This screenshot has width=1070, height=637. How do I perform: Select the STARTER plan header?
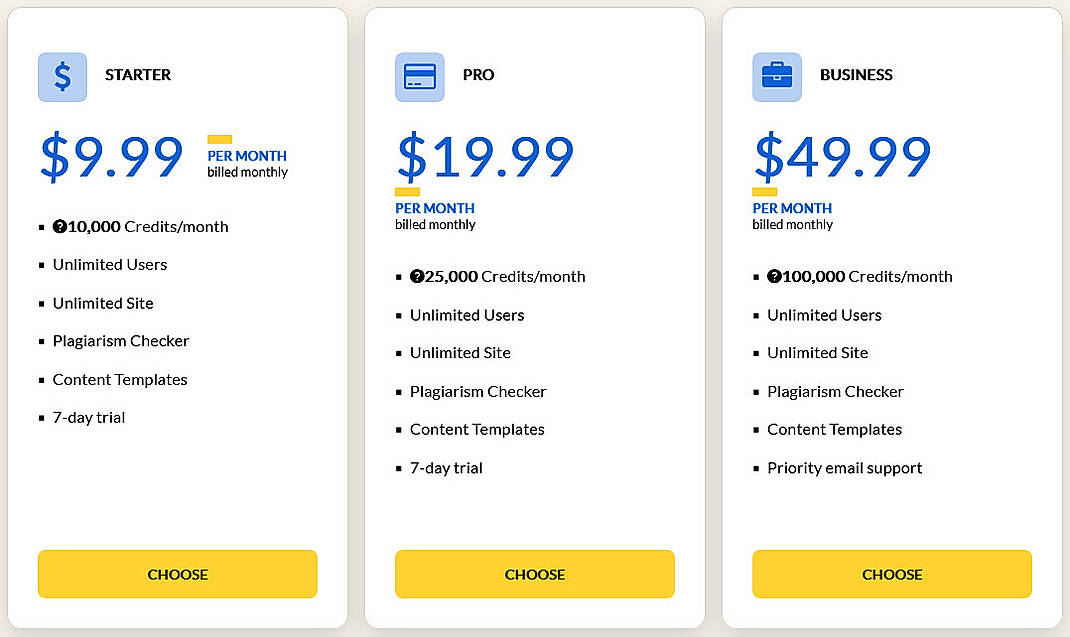click(138, 75)
